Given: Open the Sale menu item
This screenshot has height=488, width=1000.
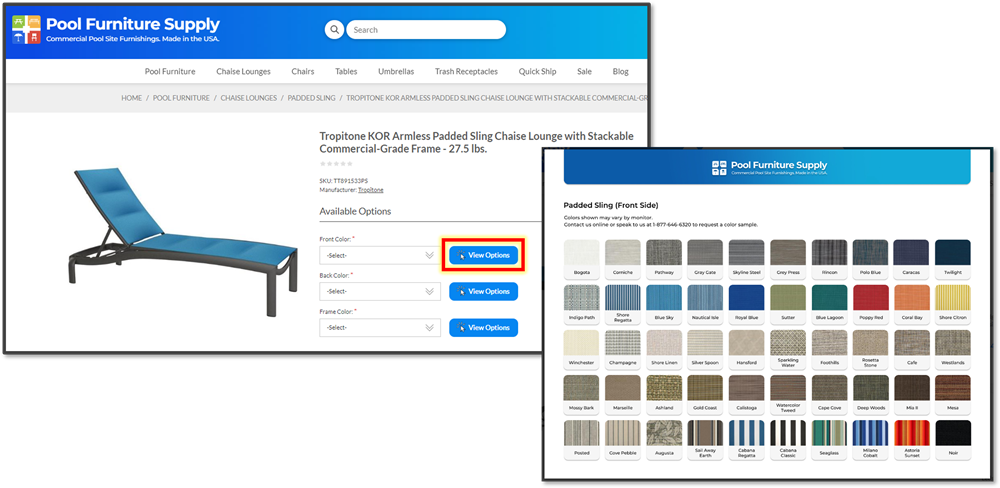Looking at the screenshot, I should click(584, 71).
